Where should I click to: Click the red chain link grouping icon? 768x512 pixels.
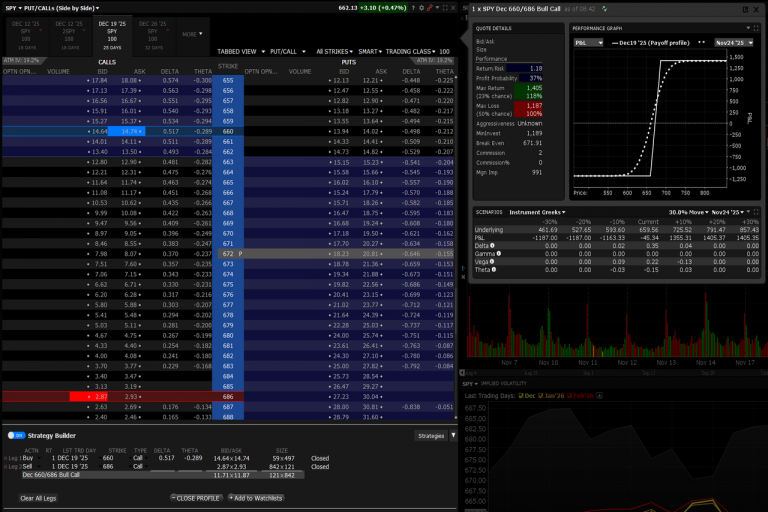[430, 8]
